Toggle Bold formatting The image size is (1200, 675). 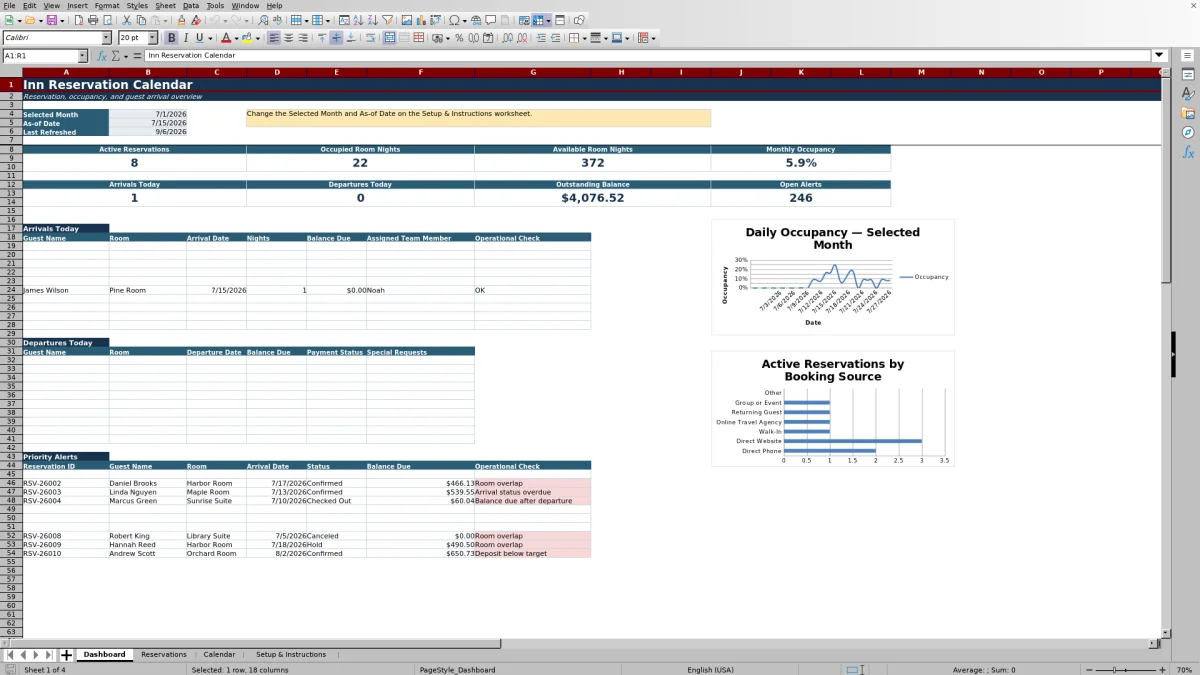(x=172, y=38)
